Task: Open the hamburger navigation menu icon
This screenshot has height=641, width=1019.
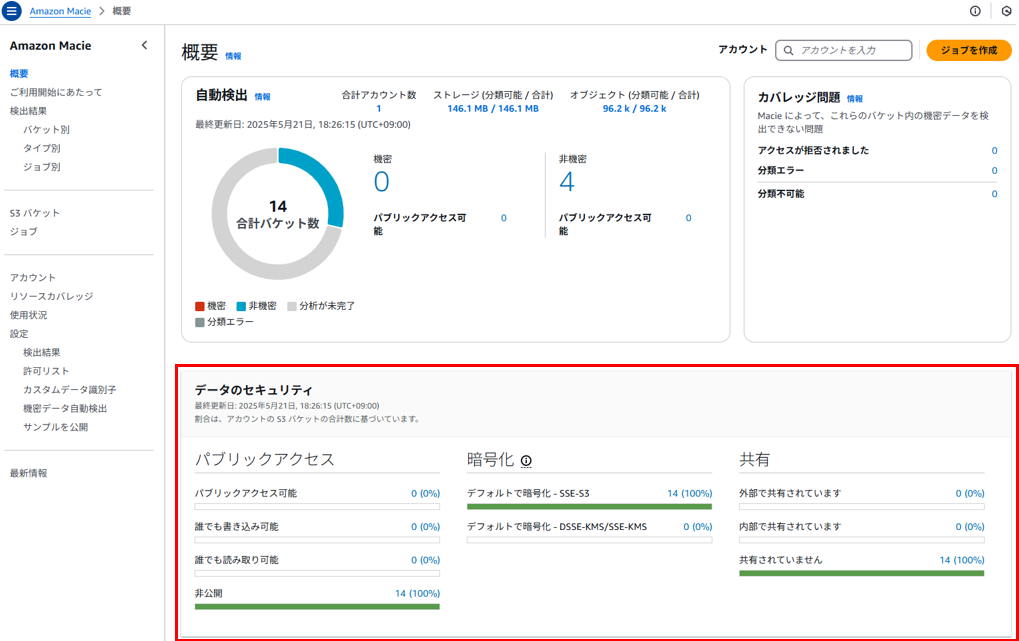Action: (x=12, y=11)
